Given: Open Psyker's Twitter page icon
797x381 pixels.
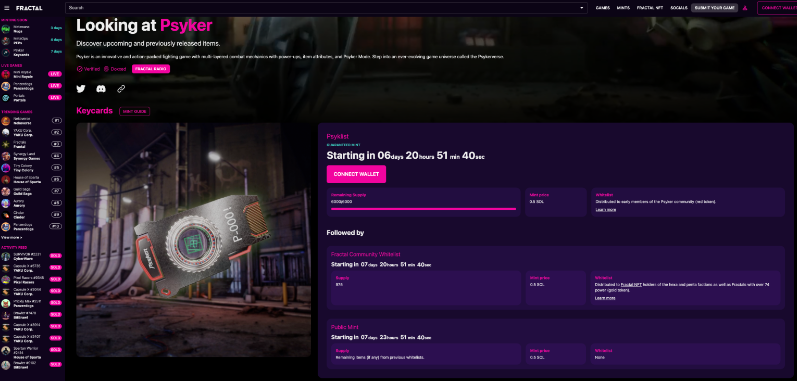Looking at the screenshot, I should pyautogui.click(x=81, y=89).
